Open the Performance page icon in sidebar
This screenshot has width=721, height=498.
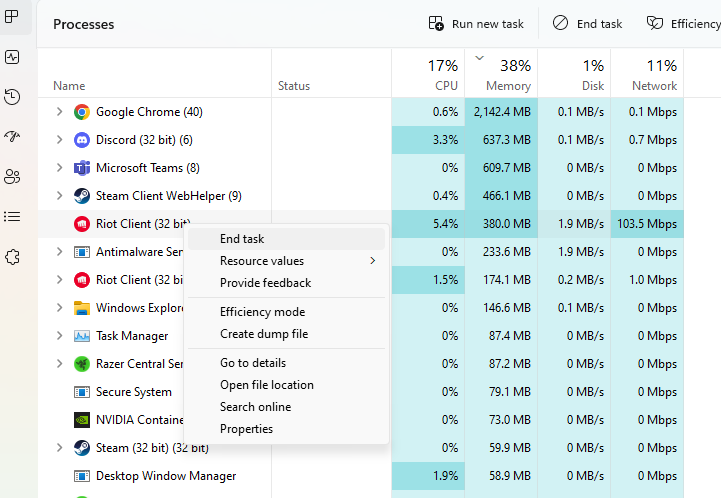tap(11, 57)
